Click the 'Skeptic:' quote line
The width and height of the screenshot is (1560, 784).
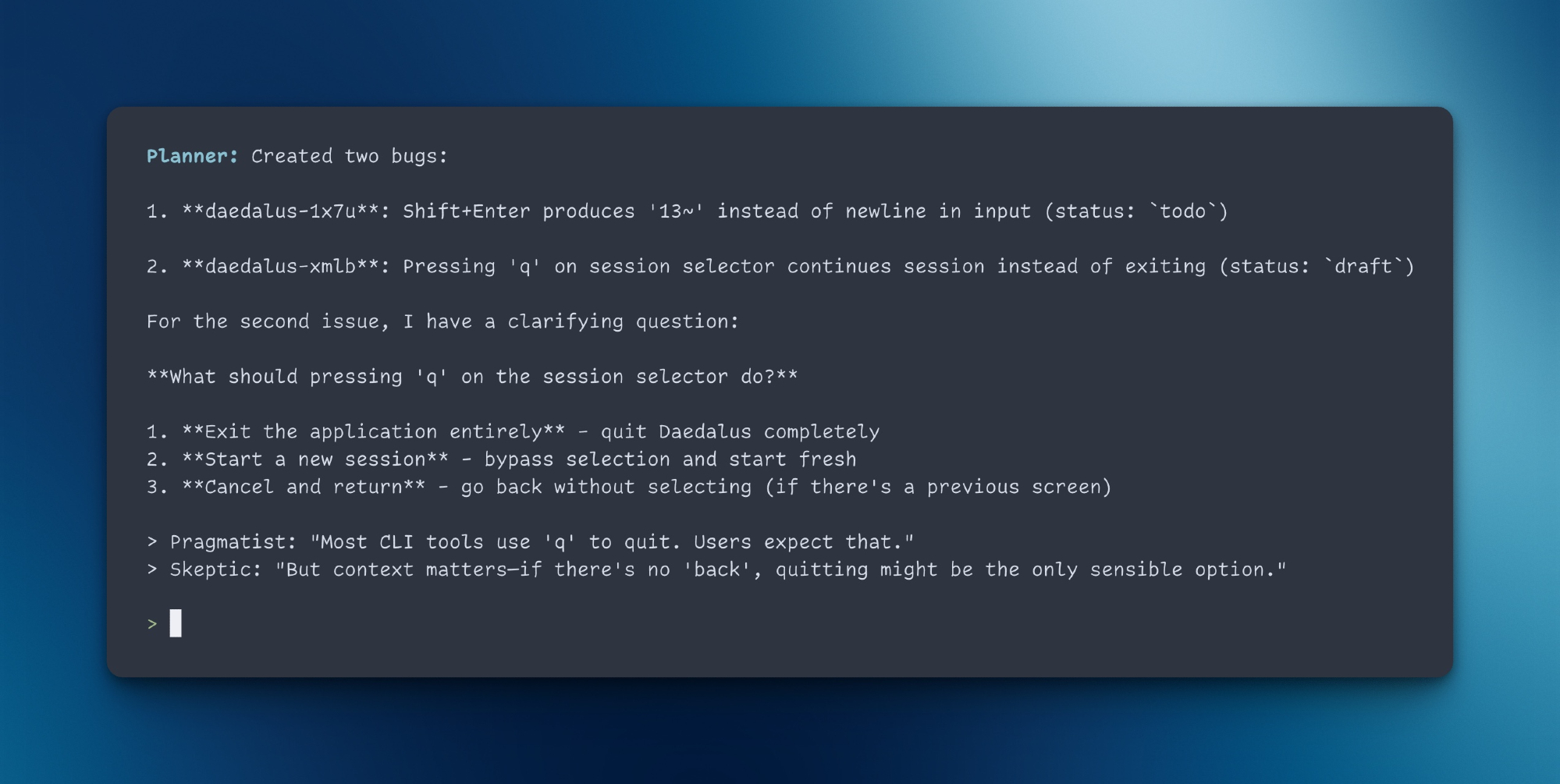point(716,570)
